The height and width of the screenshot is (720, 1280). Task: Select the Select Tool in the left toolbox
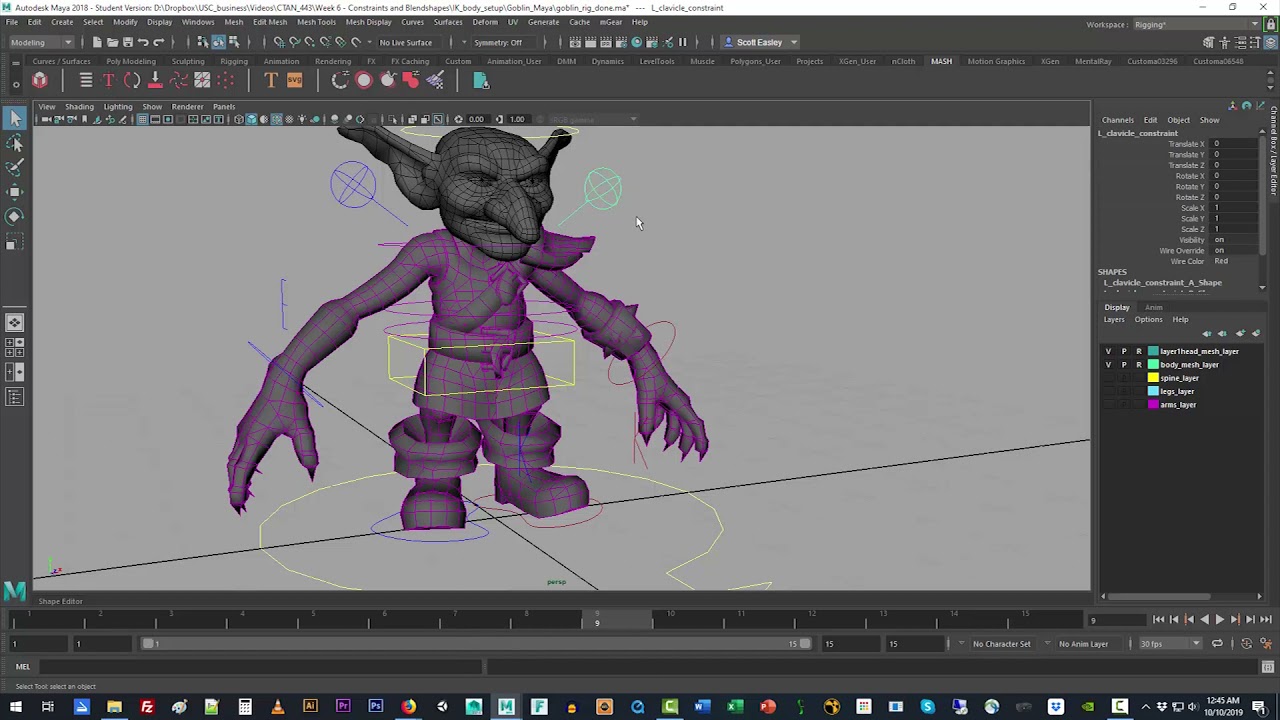coord(15,118)
